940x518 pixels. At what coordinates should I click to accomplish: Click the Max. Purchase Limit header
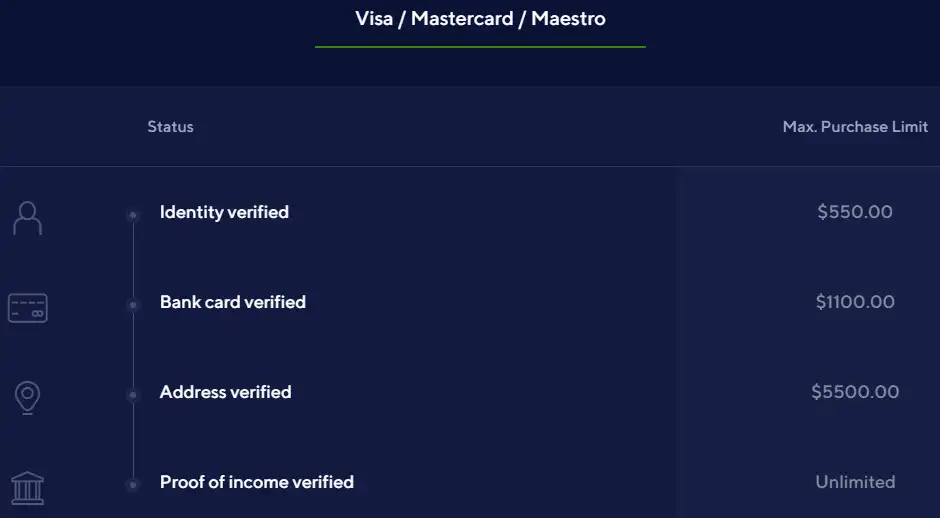855,127
